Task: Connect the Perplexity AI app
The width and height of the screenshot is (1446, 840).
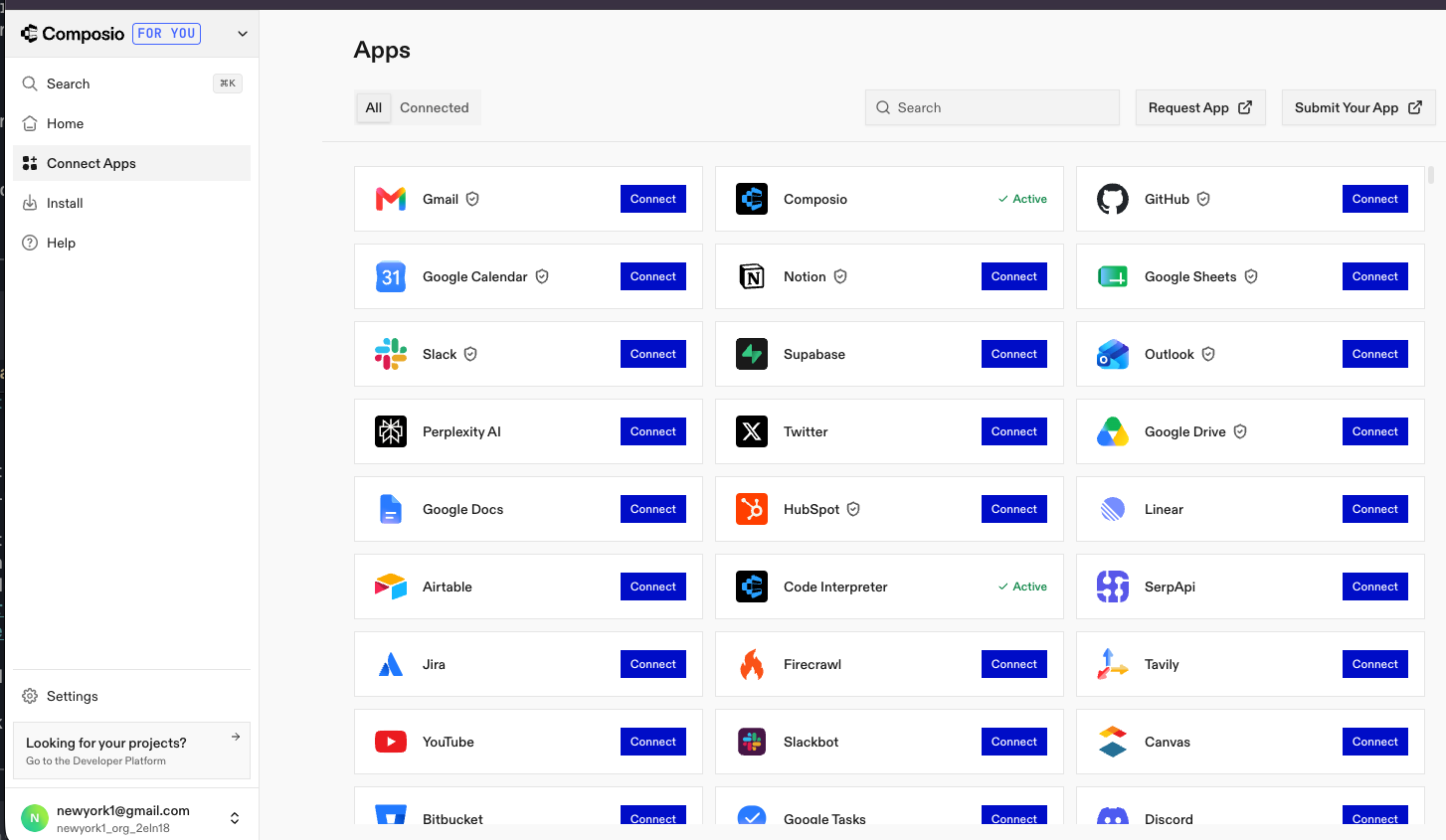Action: 653,431
